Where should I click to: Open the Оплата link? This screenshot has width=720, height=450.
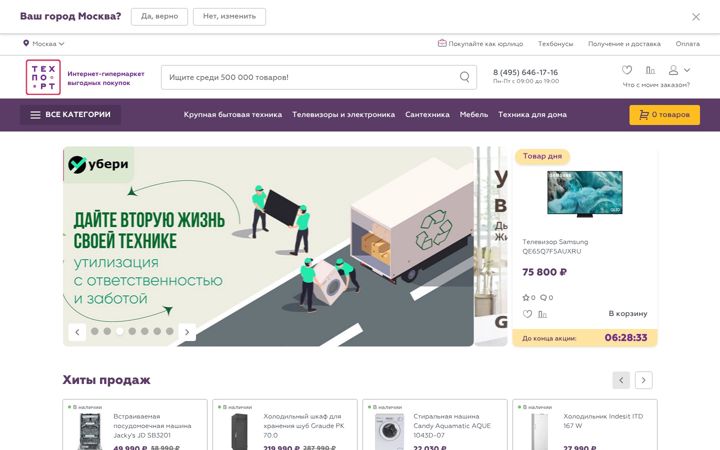coord(687,44)
